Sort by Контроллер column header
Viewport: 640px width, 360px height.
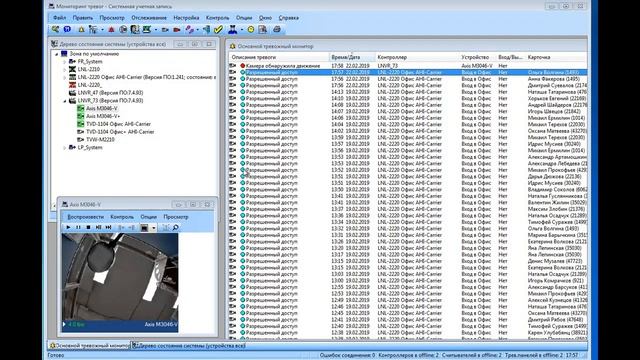pos(417,58)
